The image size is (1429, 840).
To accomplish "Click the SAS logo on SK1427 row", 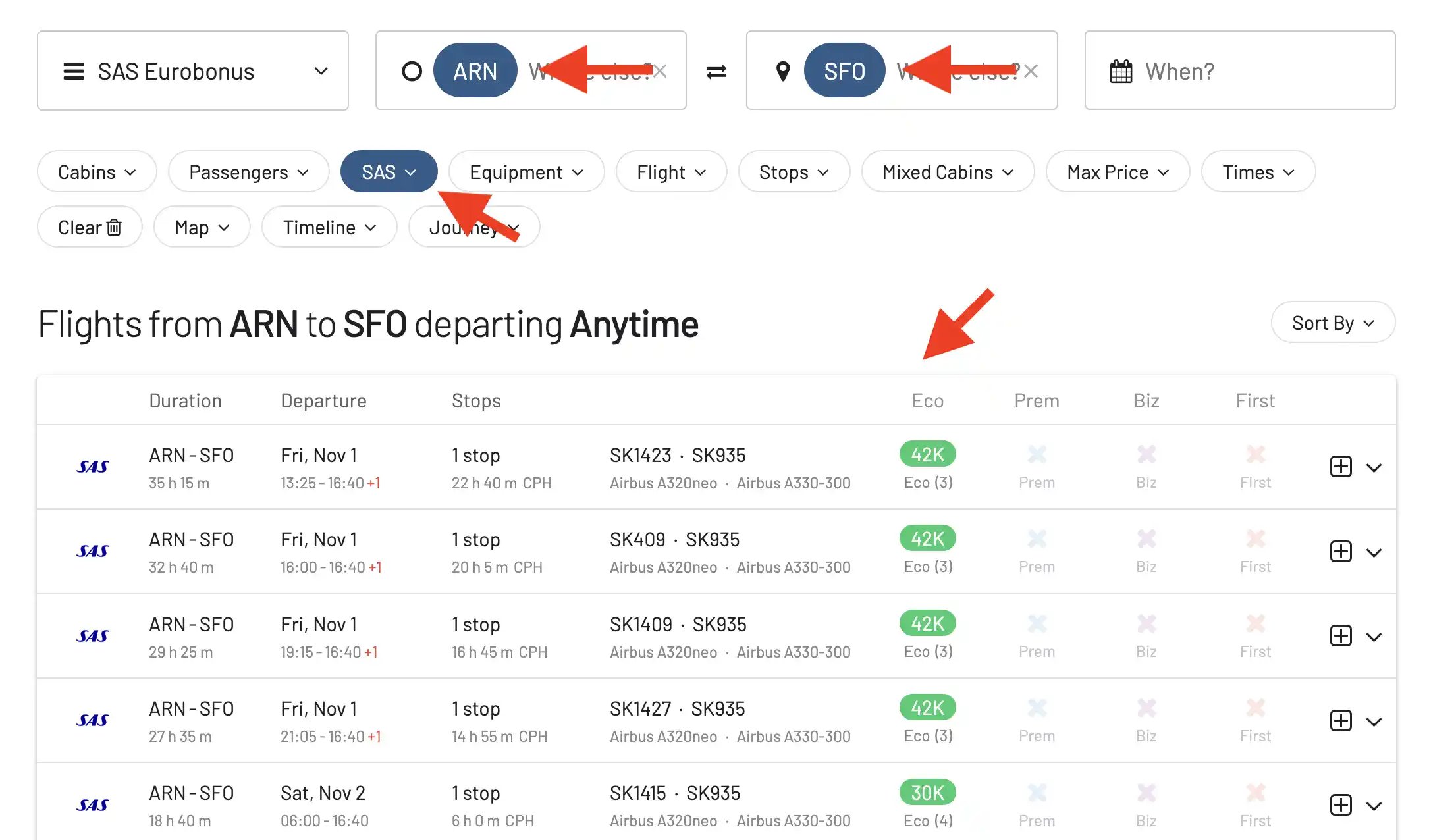I will point(93,720).
